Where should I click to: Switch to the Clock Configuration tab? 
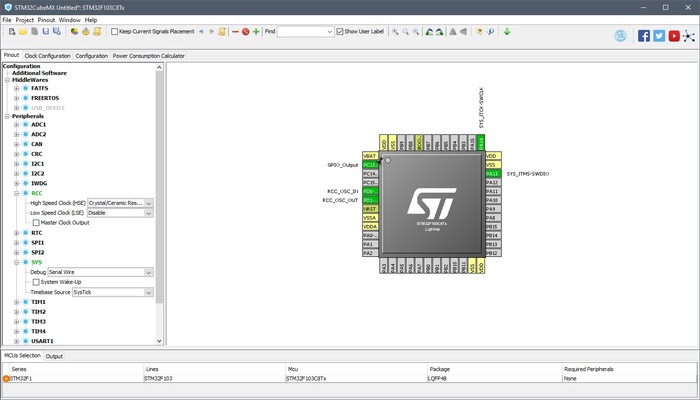click(47, 56)
